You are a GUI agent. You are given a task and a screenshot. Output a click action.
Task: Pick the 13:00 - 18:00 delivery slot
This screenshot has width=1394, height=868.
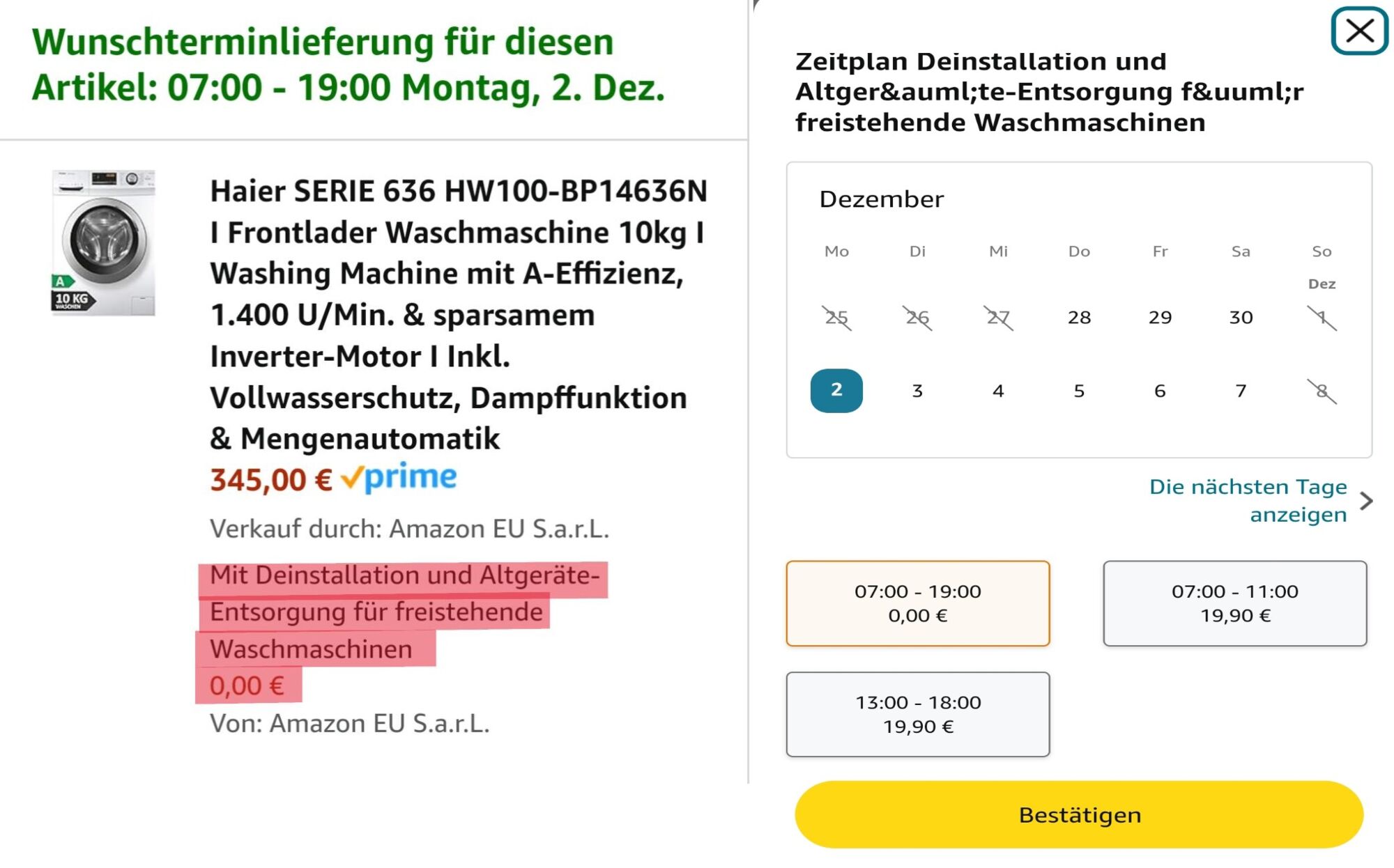point(917,714)
